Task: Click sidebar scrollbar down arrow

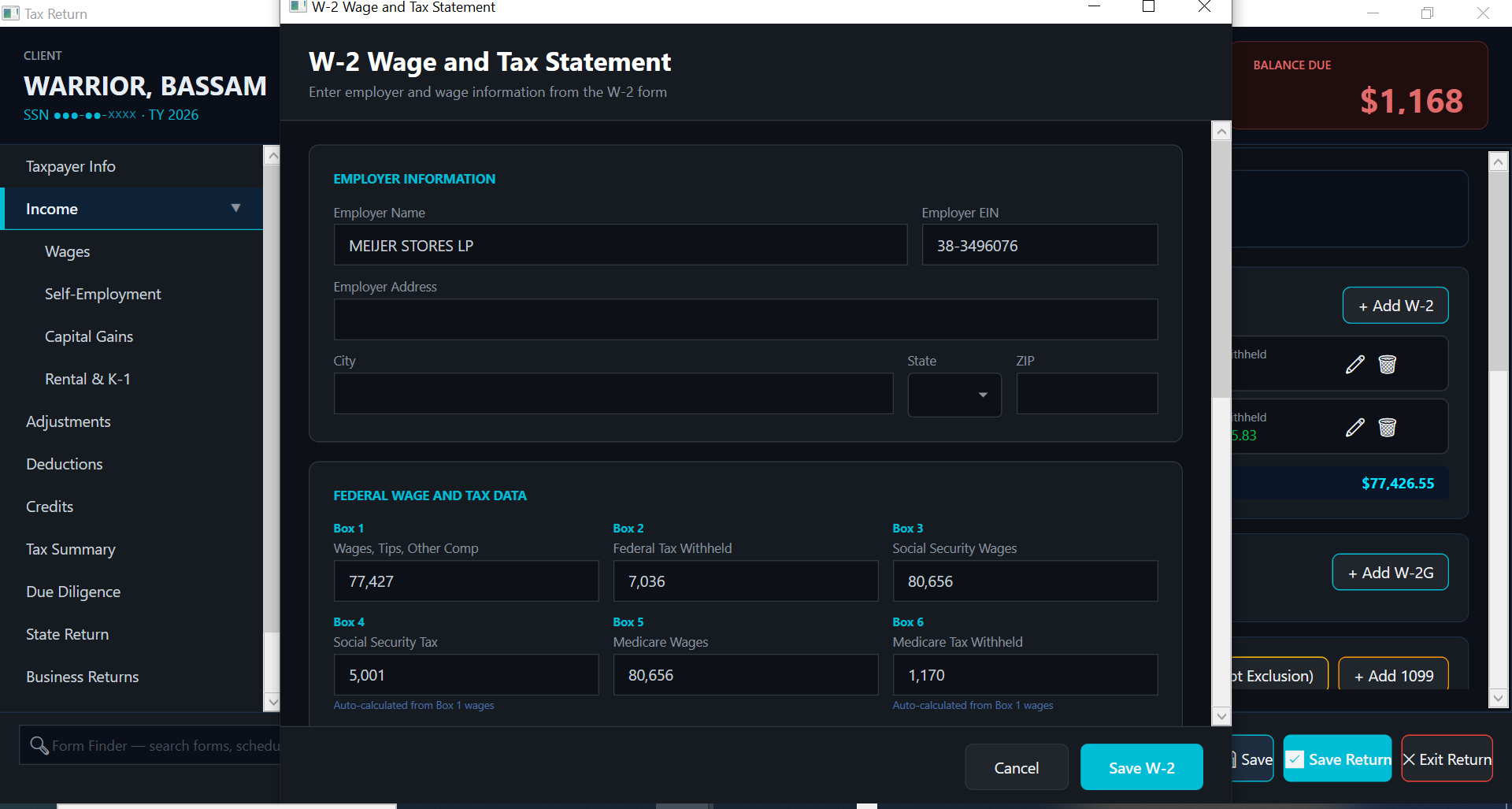Action: point(272,701)
